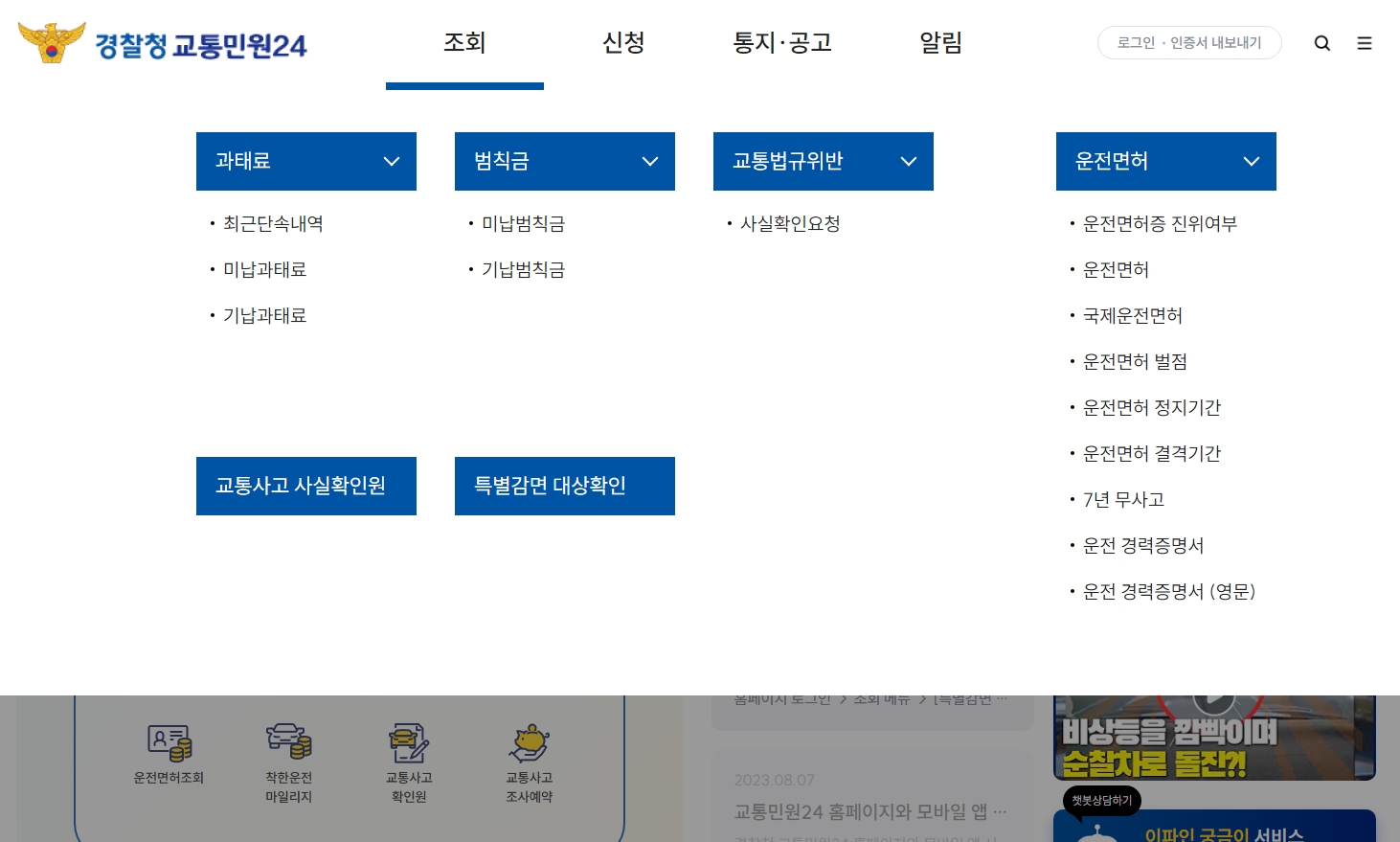Collapse the 교통법규위반 category chevron
Viewport: 1400px width, 842px height.
pyautogui.click(x=909, y=161)
